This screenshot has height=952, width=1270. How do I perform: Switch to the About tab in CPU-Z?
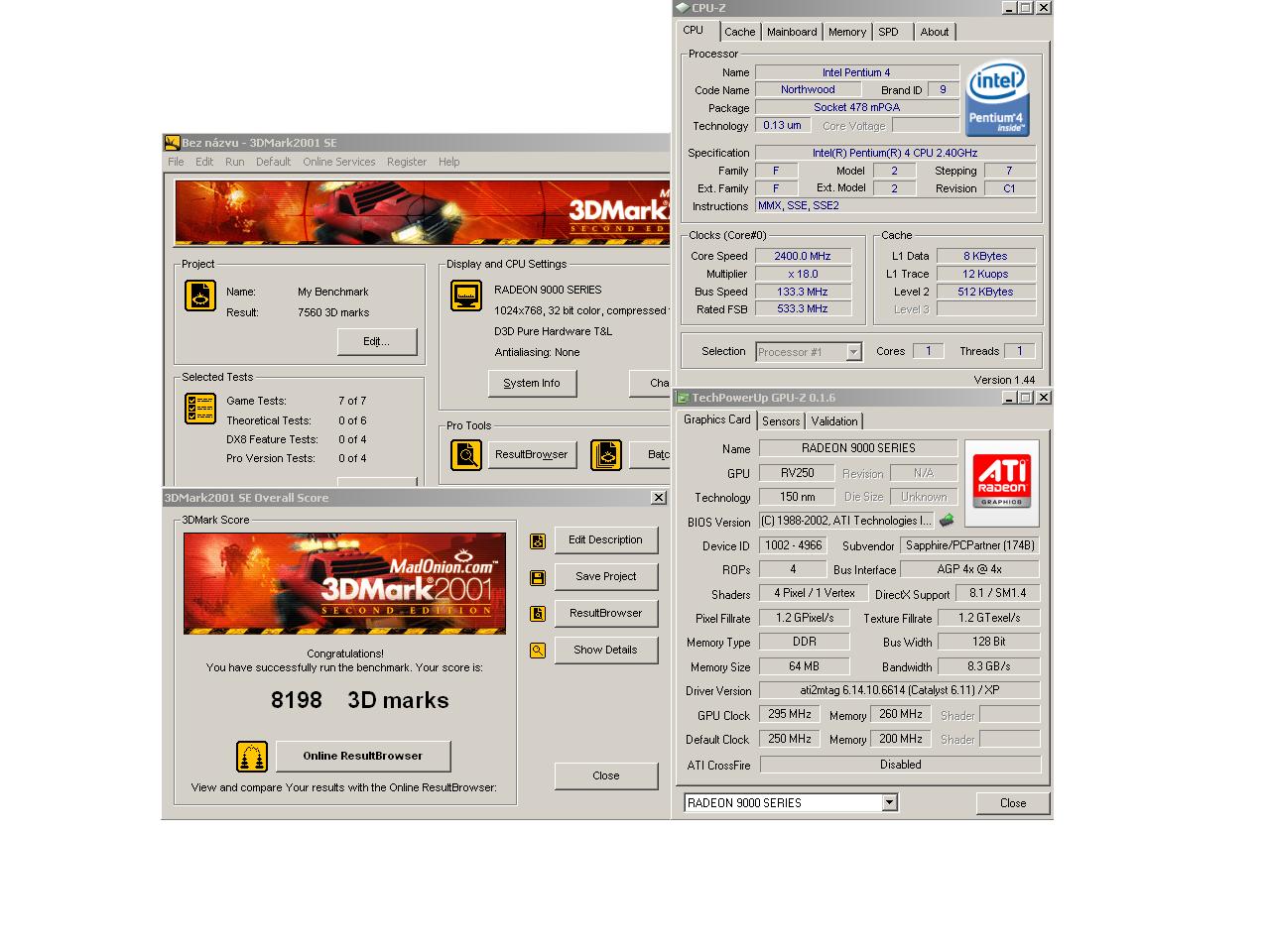click(x=935, y=32)
